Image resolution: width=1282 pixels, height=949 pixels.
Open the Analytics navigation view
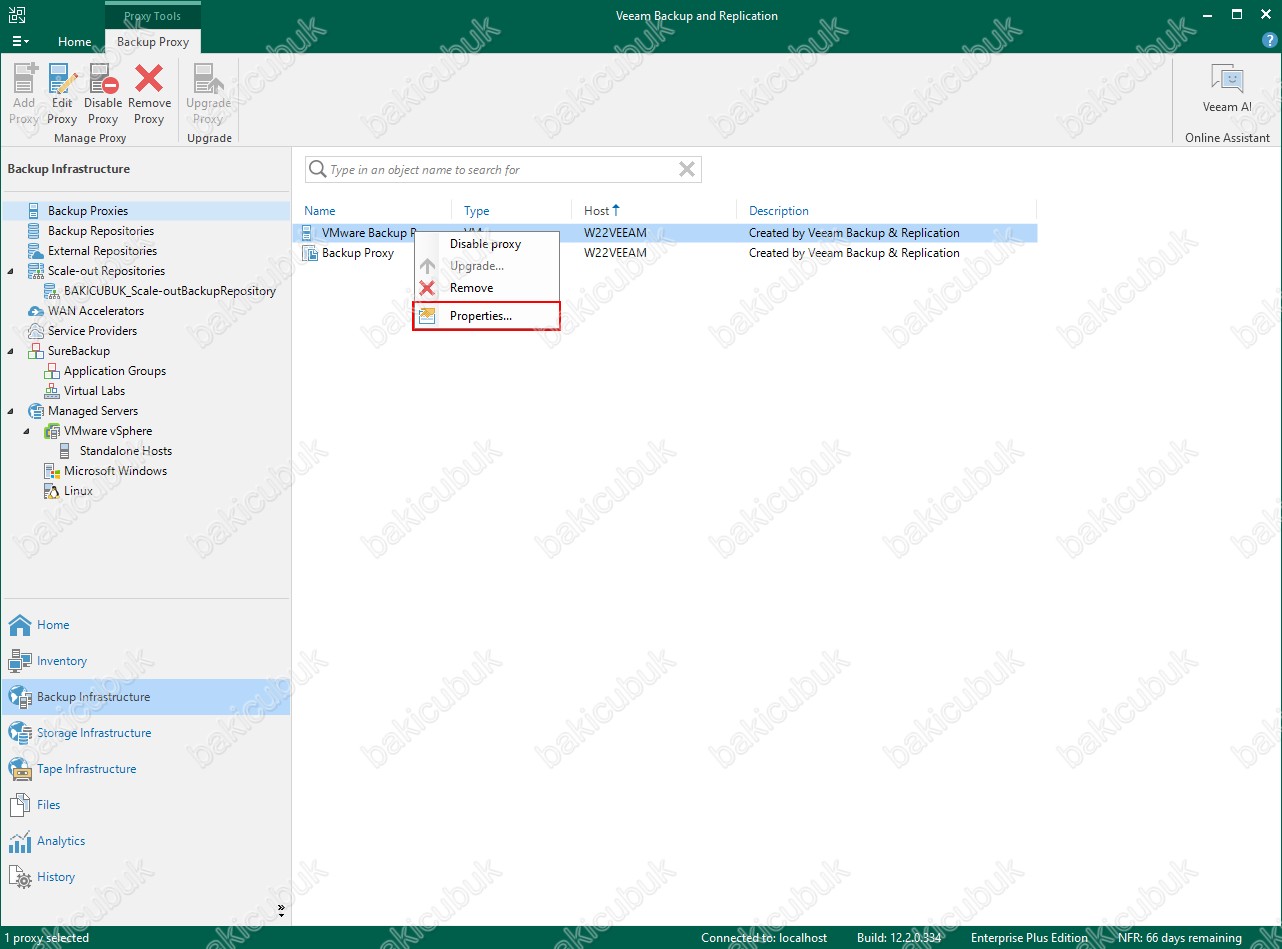coord(145,841)
